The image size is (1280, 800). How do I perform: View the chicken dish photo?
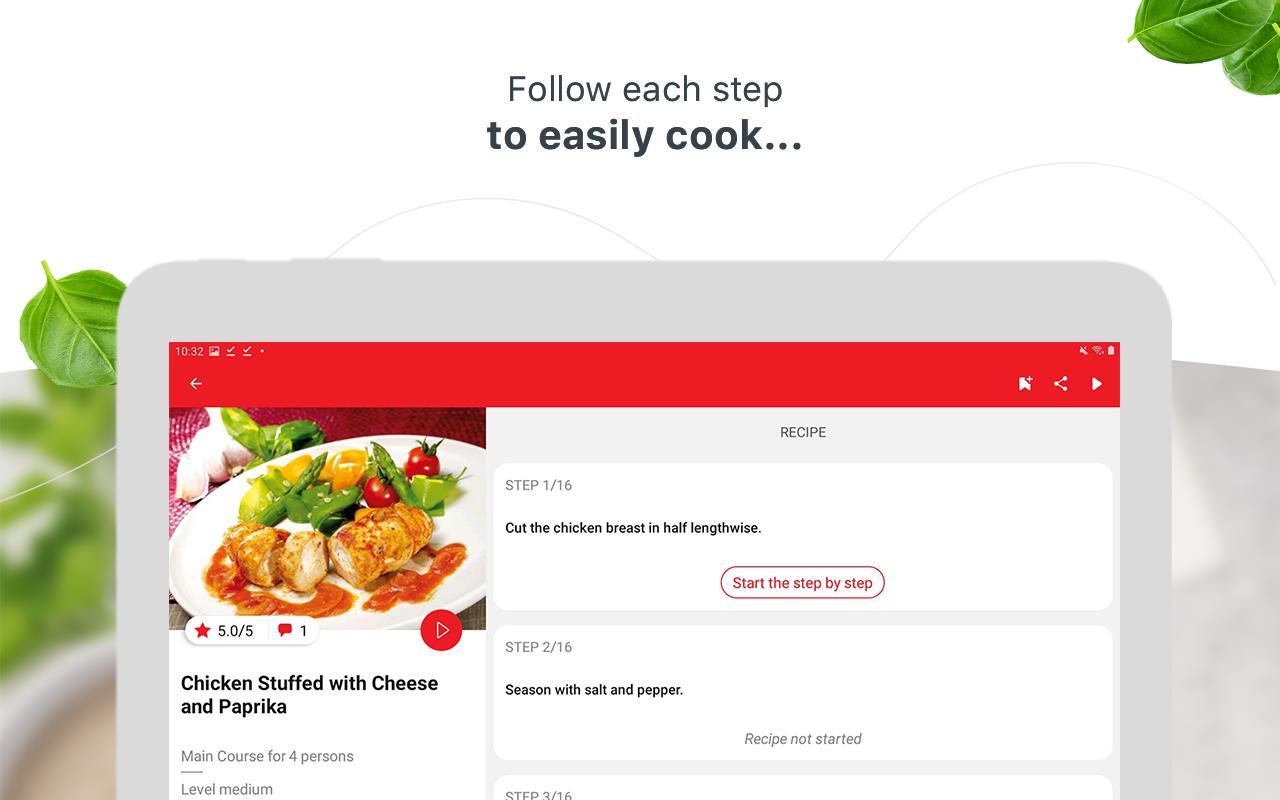coord(327,518)
